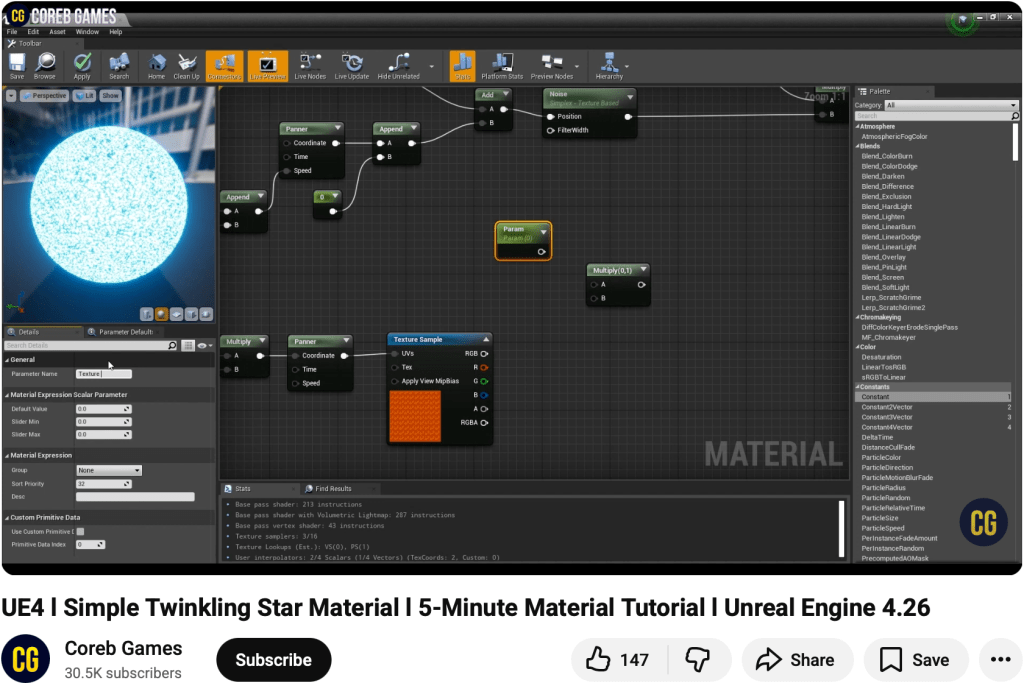1024x697 pixels.
Task: Click the Parameter Name text field
Action: [104, 374]
